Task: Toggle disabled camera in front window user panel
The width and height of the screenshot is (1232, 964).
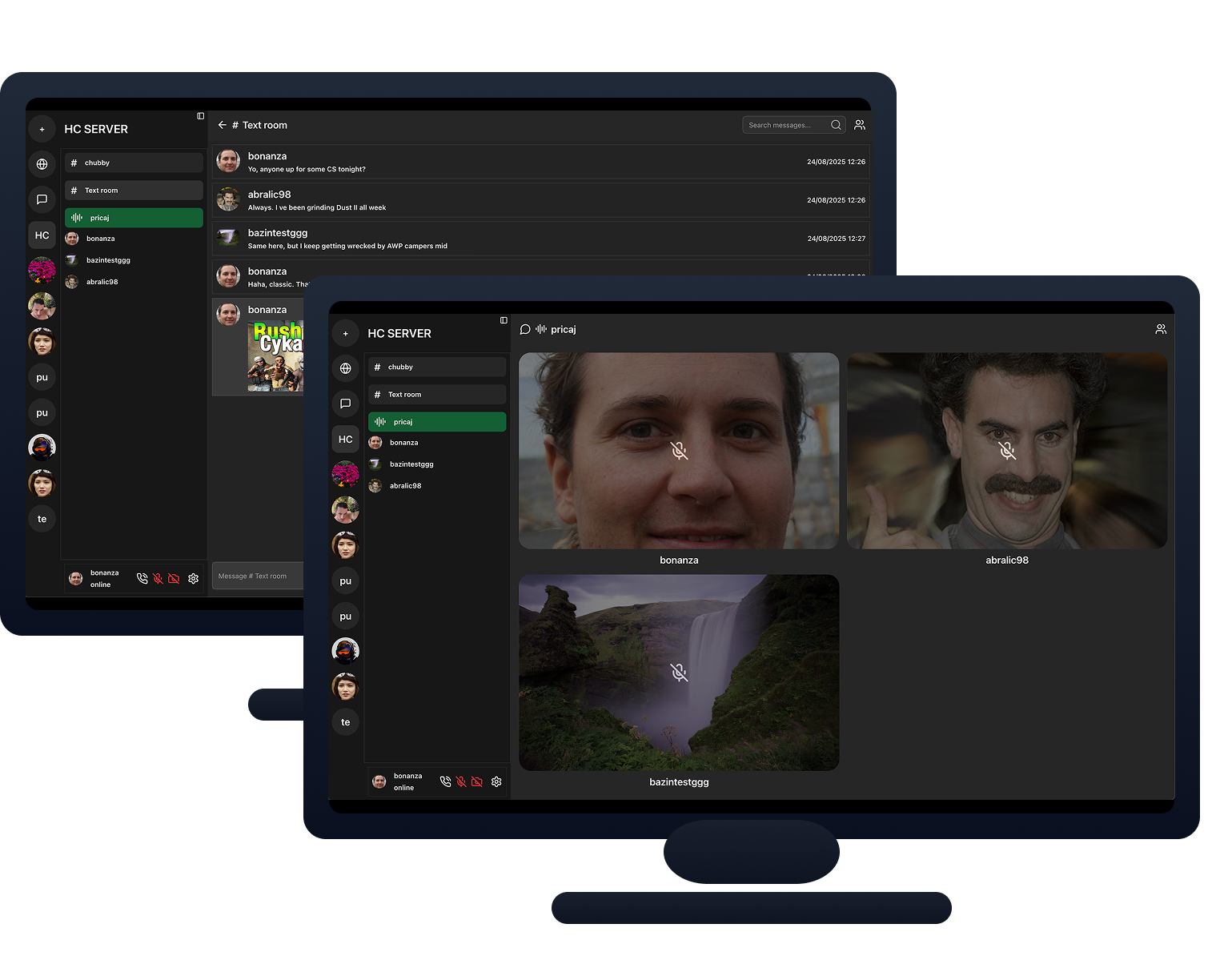Action: click(x=477, y=781)
